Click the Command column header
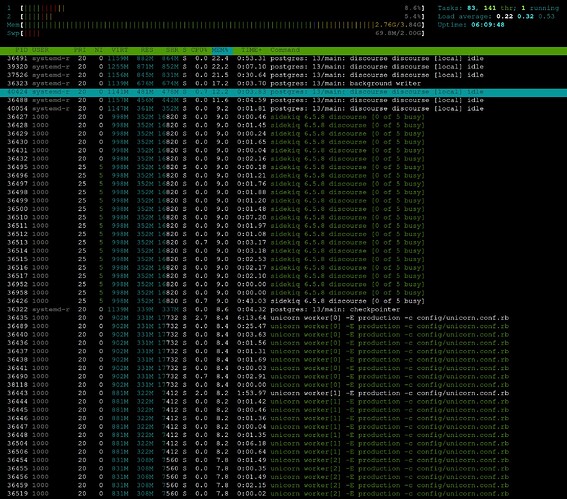567x499 pixels. point(285,50)
